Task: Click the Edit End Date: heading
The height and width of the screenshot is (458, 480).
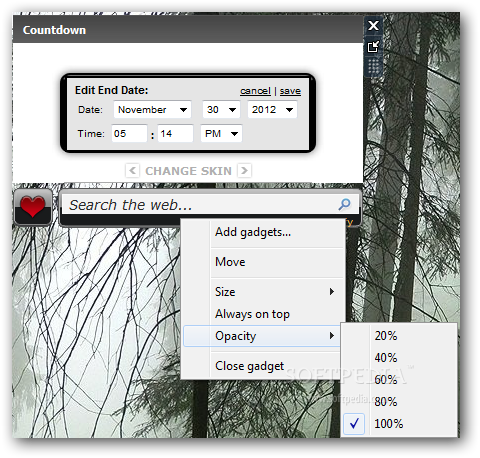Action: pyautogui.click(x=111, y=90)
